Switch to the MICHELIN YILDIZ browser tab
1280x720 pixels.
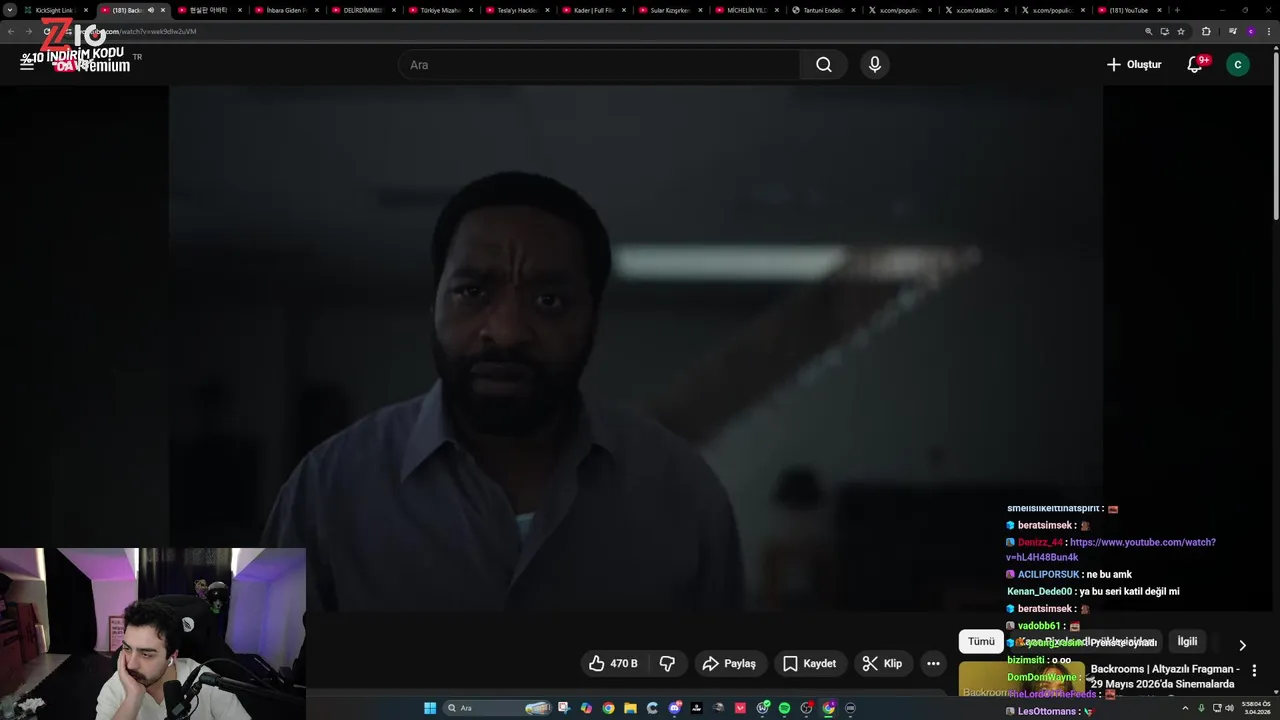click(x=746, y=10)
